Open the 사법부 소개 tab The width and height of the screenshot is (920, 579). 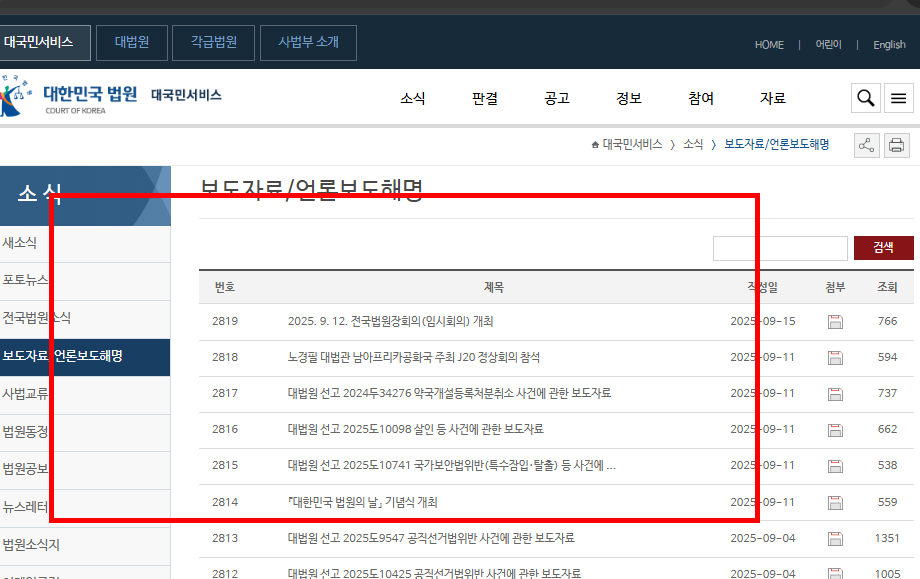point(308,42)
